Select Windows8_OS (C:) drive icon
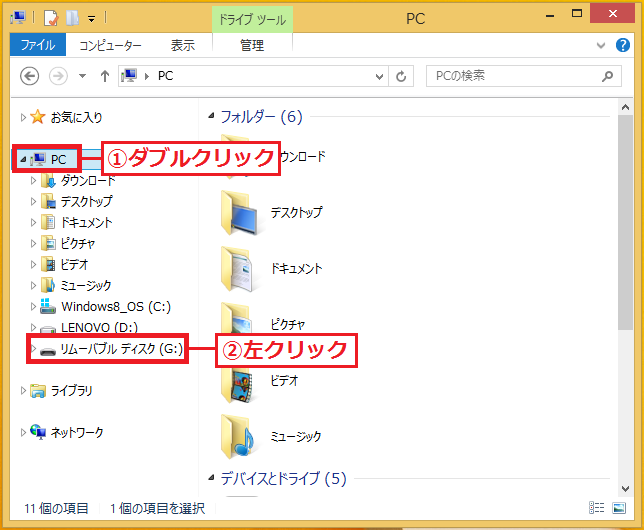 click(x=48, y=306)
